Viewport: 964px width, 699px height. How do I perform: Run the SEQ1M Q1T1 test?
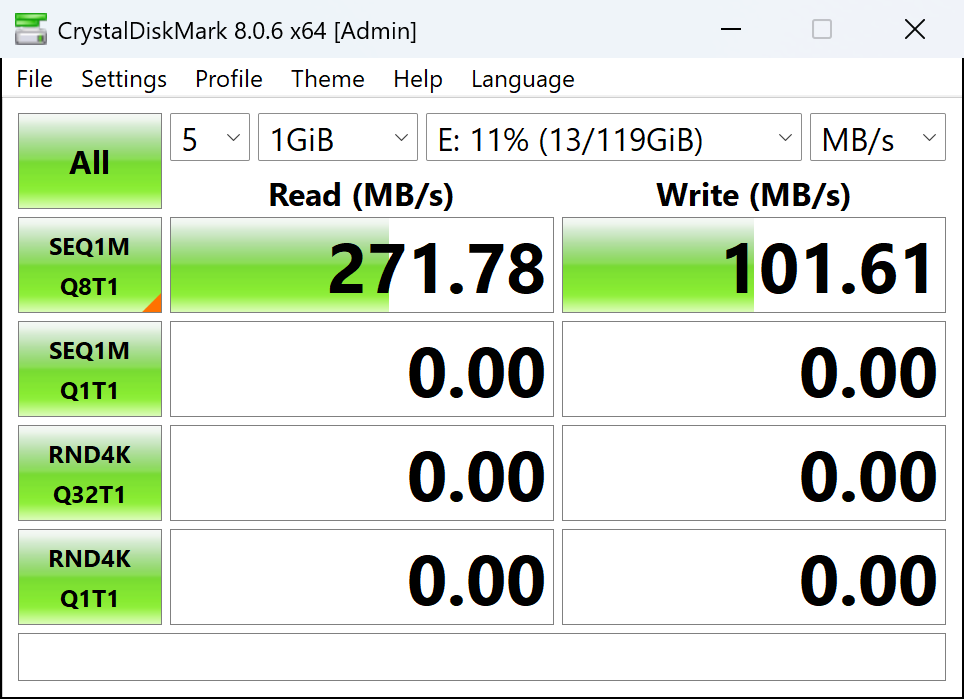(x=90, y=369)
